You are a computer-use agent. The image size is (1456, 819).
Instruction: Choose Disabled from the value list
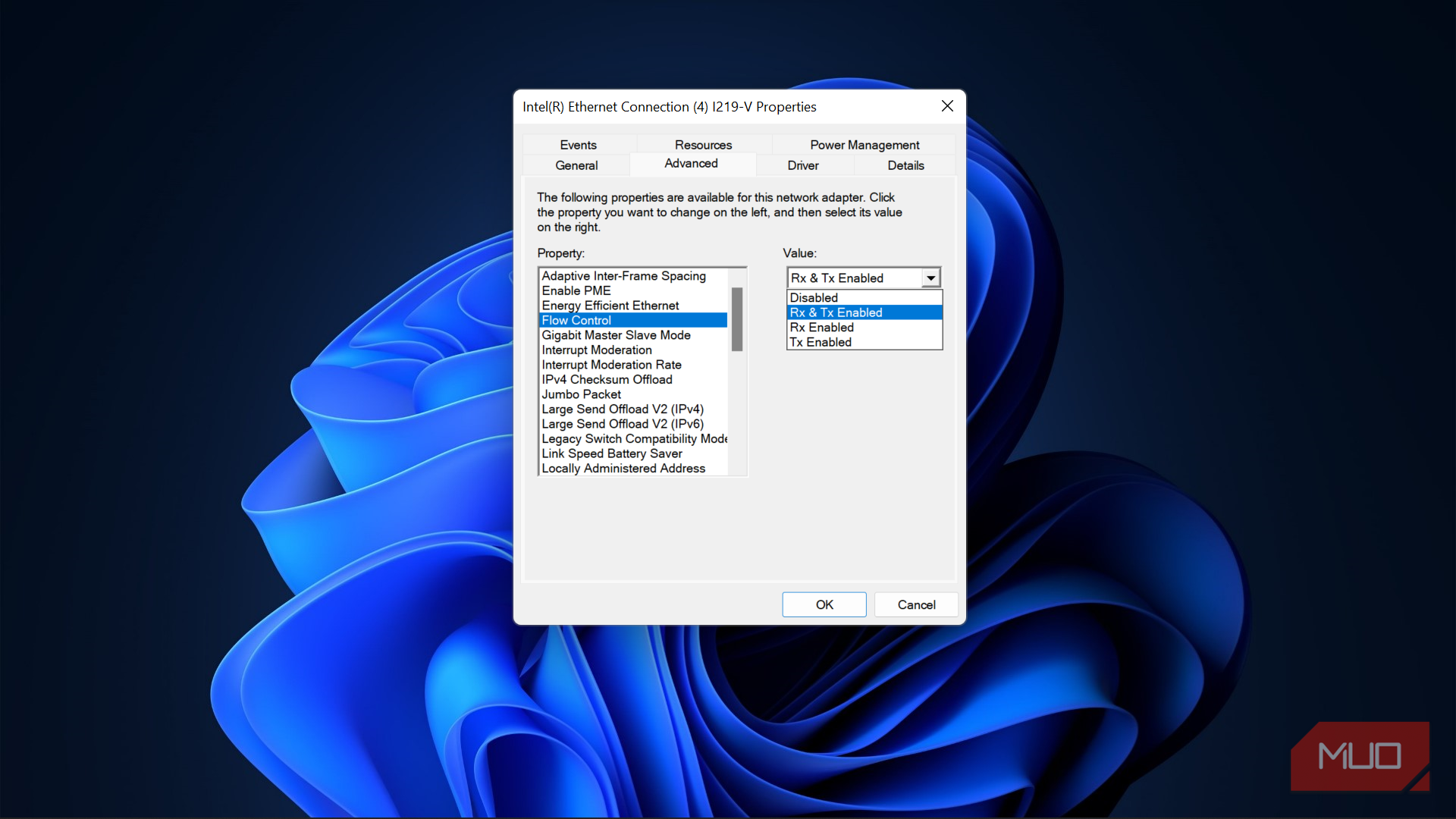tap(864, 298)
